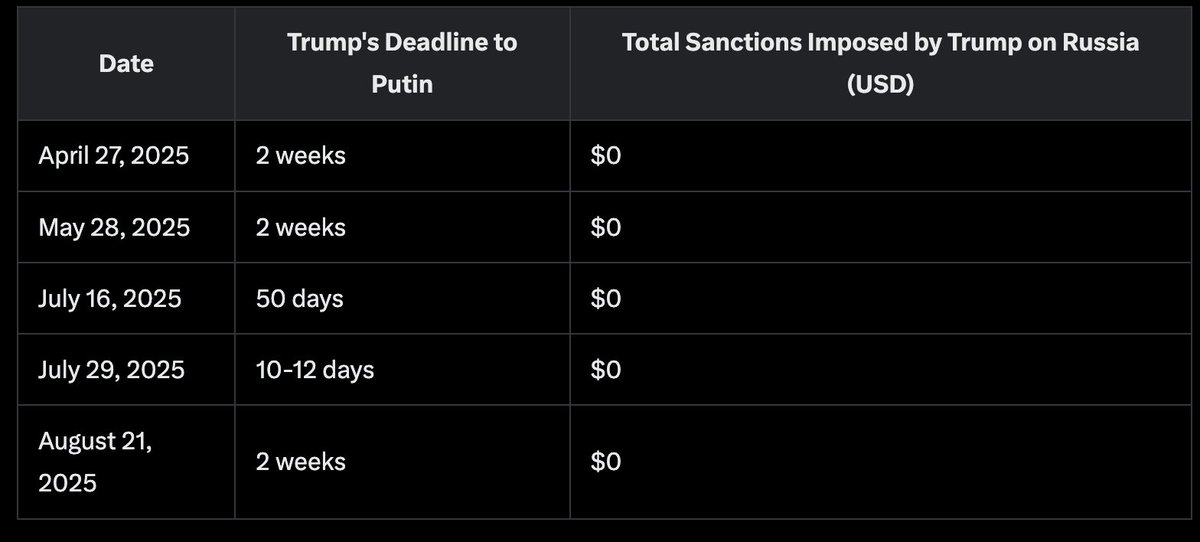
Task: Select the Trump's Deadline to Putin header
Action: coord(403,64)
